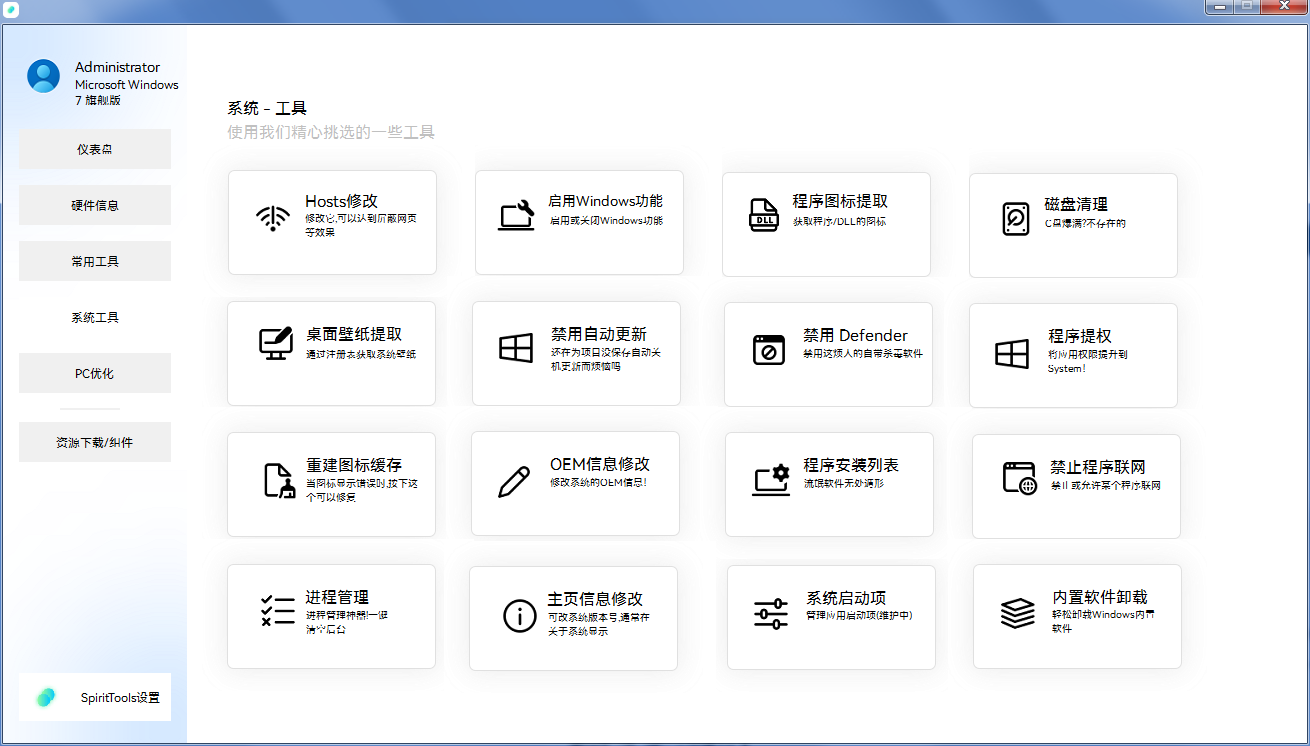
Task: Disable automatic updates via 禁用自动更新
Action: pos(577,353)
